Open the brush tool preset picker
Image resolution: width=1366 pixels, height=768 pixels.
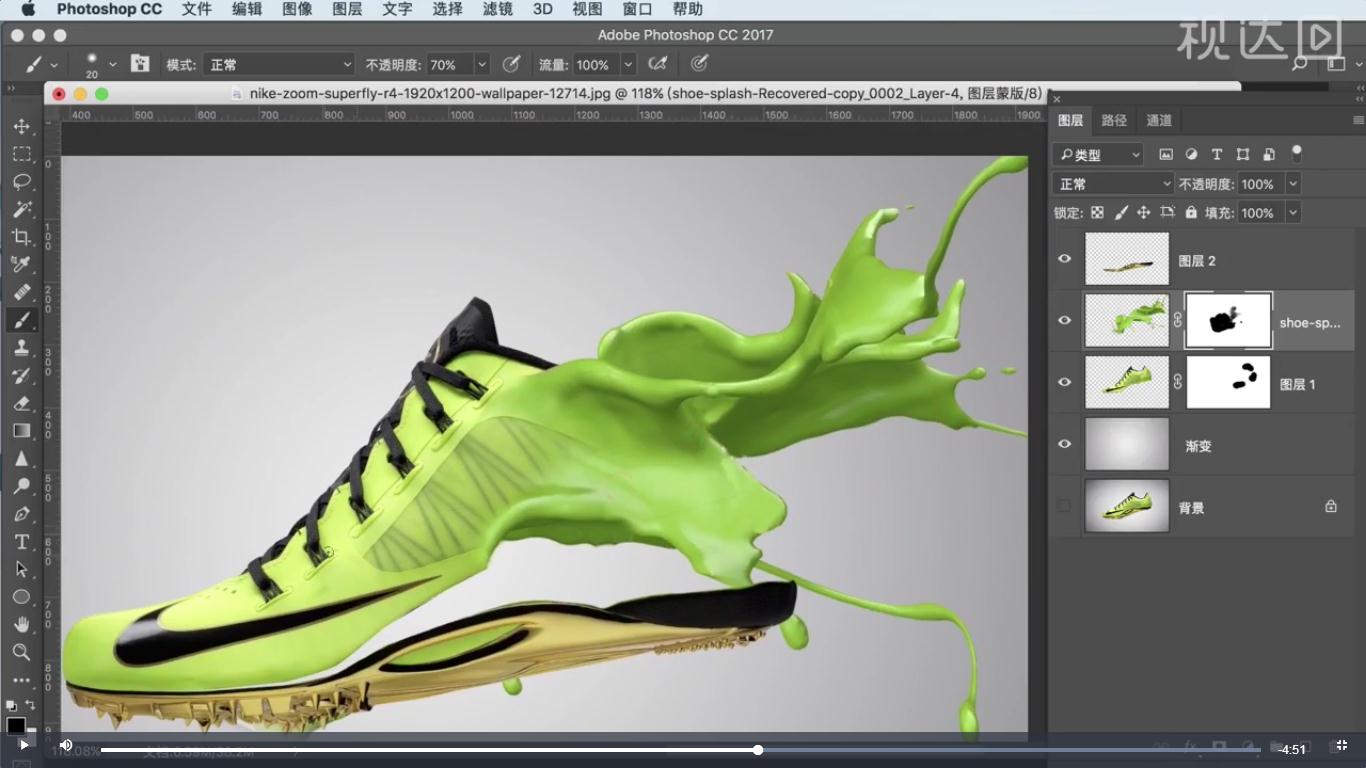point(41,64)
